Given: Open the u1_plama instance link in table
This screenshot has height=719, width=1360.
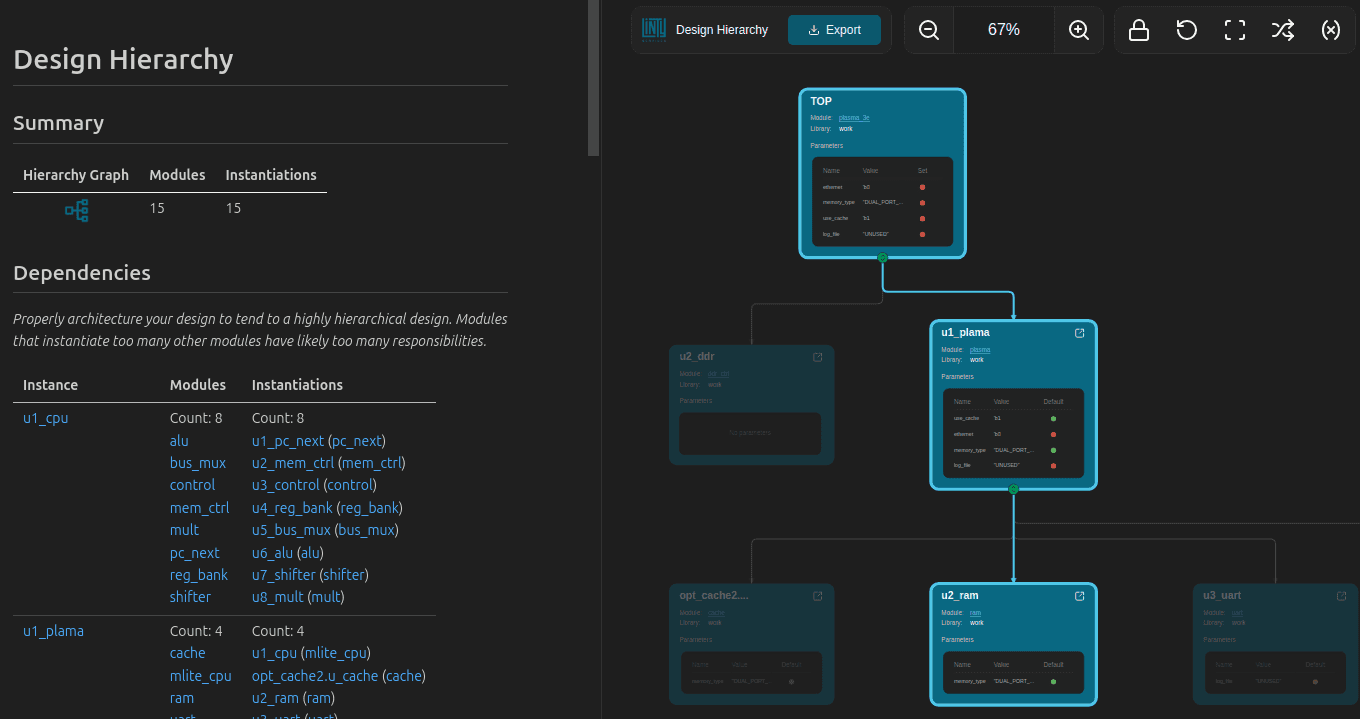Looking at the screenshot, I should pyautogui.click(x=53, y=631).
